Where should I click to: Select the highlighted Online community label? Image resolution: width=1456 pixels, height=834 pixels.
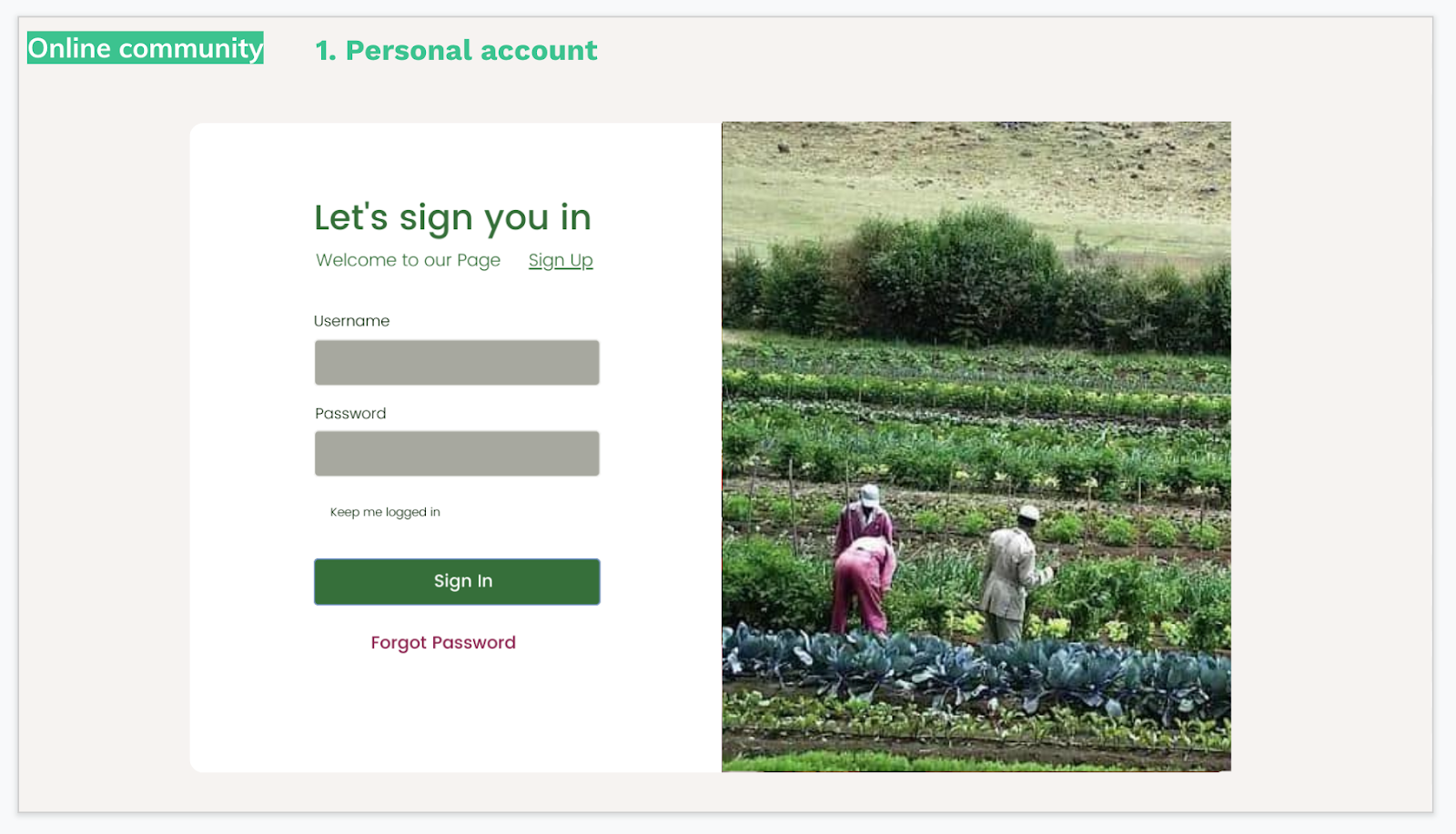click(x=146, y=48)
